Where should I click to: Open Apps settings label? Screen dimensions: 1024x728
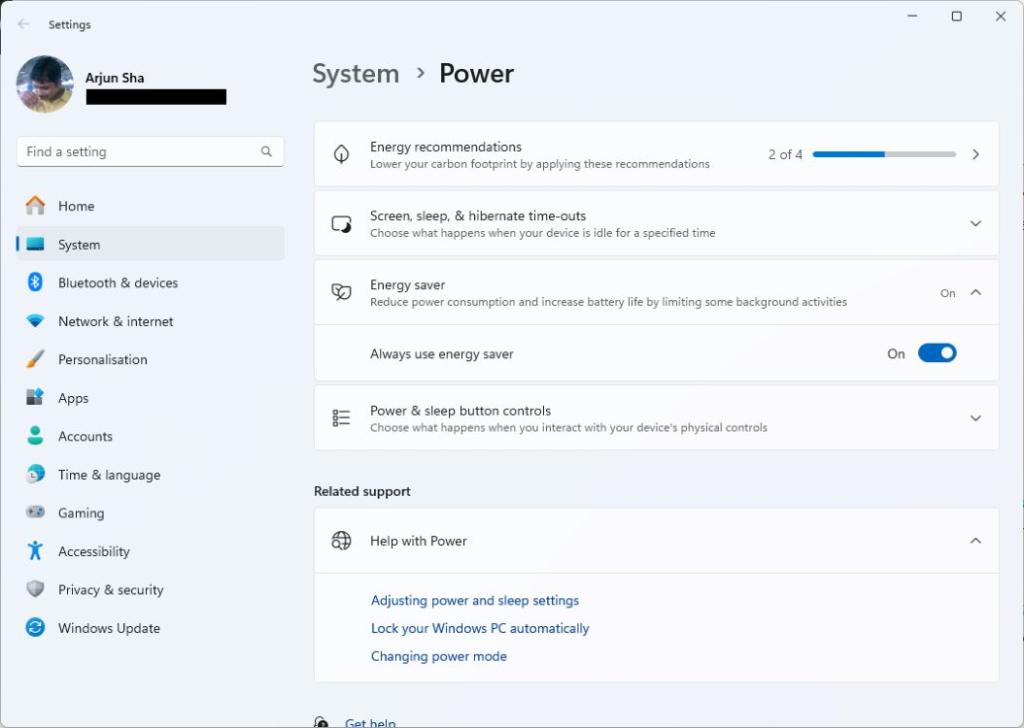point(73,398)
